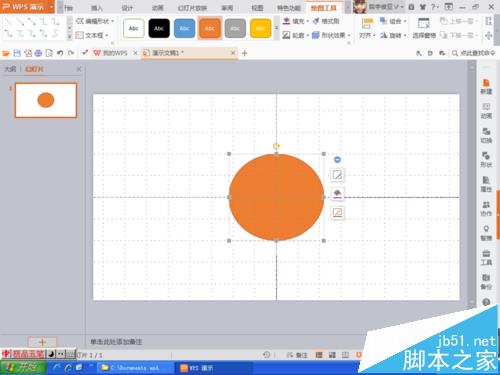Open the Text Box (文本框) dropdown
Screen dimensions: 500x375
pos(92,35)
